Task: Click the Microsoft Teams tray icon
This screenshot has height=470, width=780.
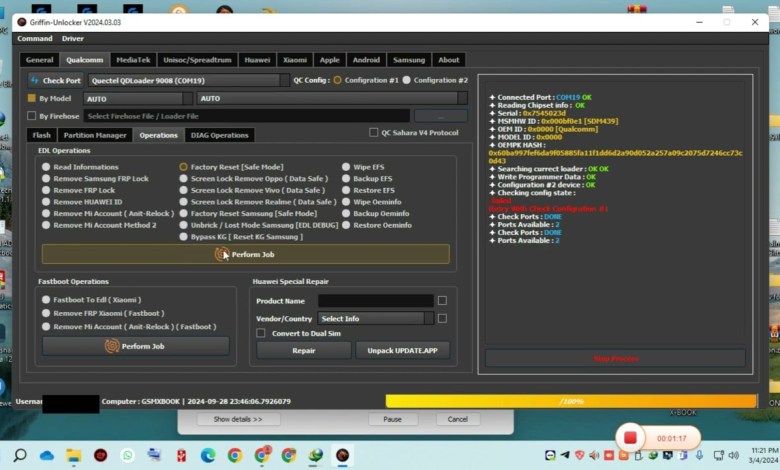Action: pyautogui.click(x=683, y=455)
